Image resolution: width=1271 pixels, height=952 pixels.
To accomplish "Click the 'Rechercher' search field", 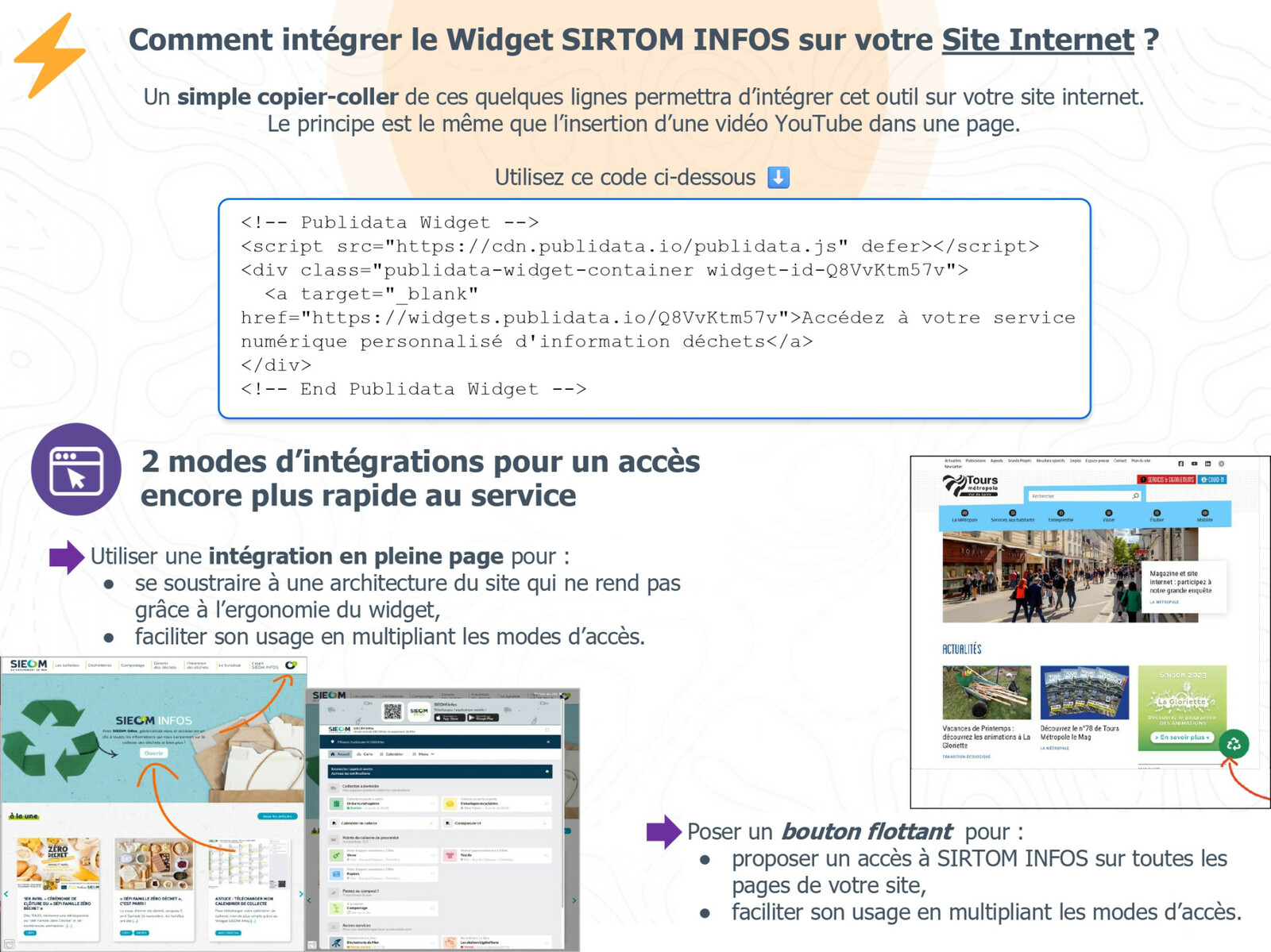I will pos(1076,495).
